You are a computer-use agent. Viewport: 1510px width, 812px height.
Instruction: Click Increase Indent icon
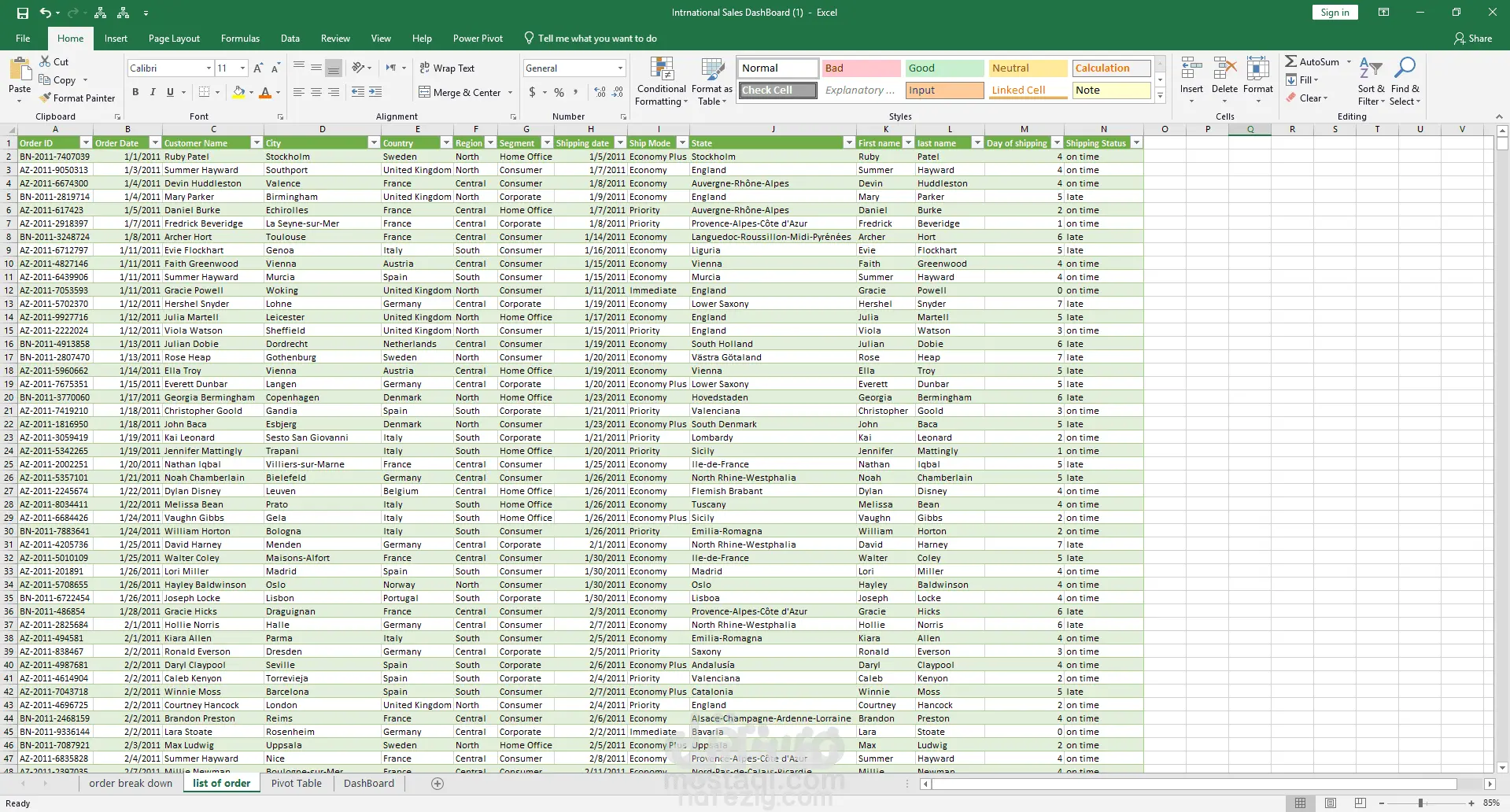pos(375,92)
